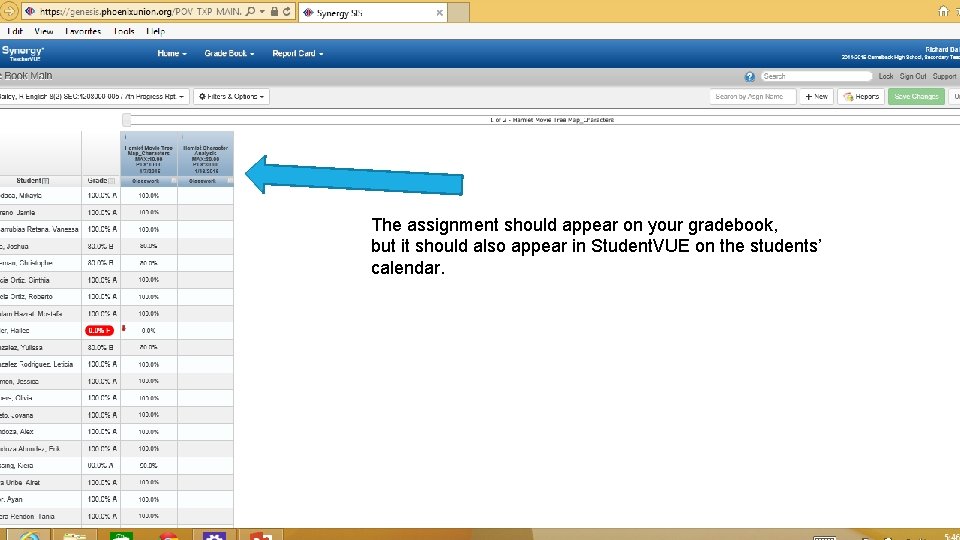
Task: Open File Explorer from the taskbar
Action: (x=74, y=536)
